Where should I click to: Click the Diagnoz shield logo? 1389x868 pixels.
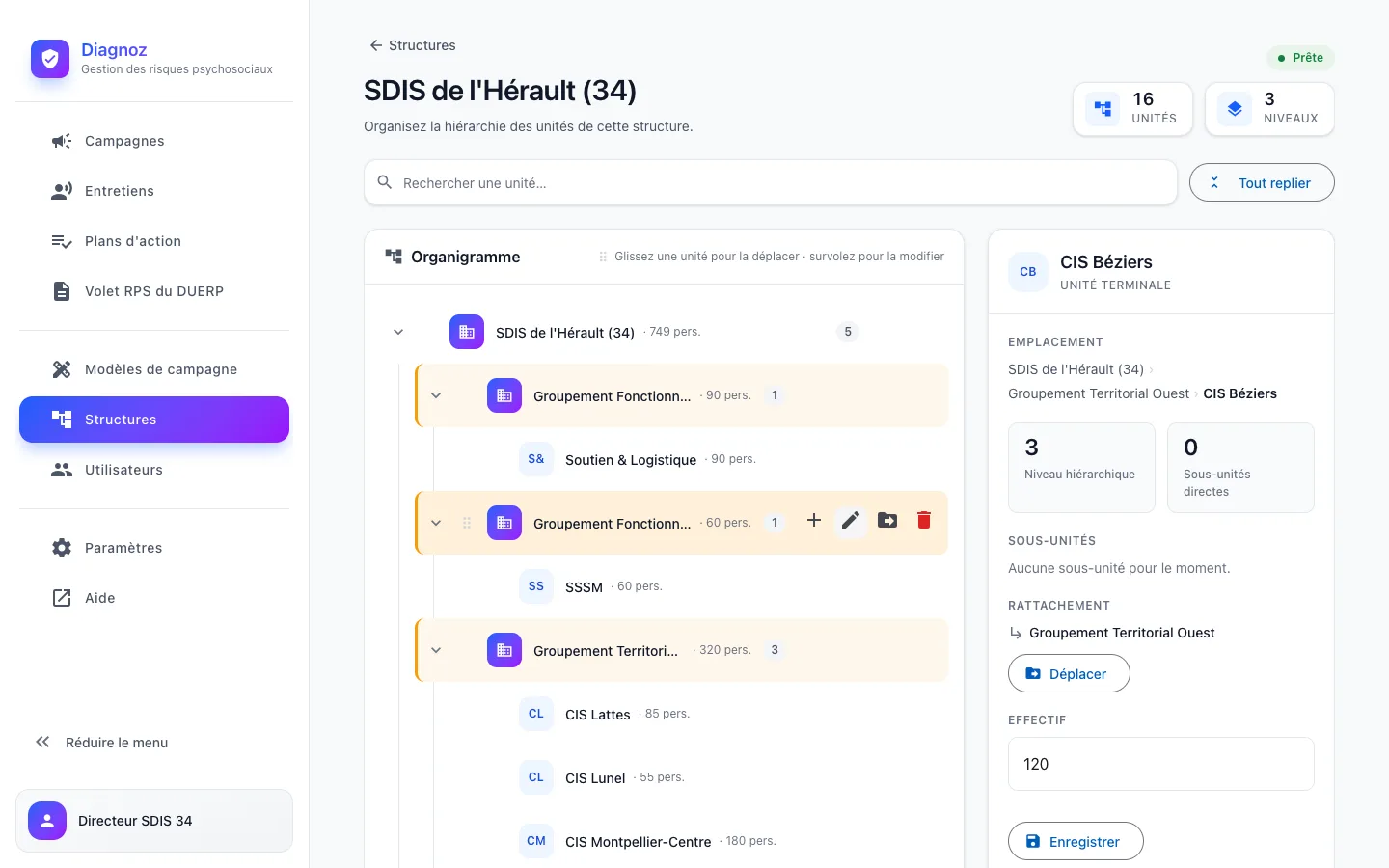pyautogui.click(x=50, y=59)
